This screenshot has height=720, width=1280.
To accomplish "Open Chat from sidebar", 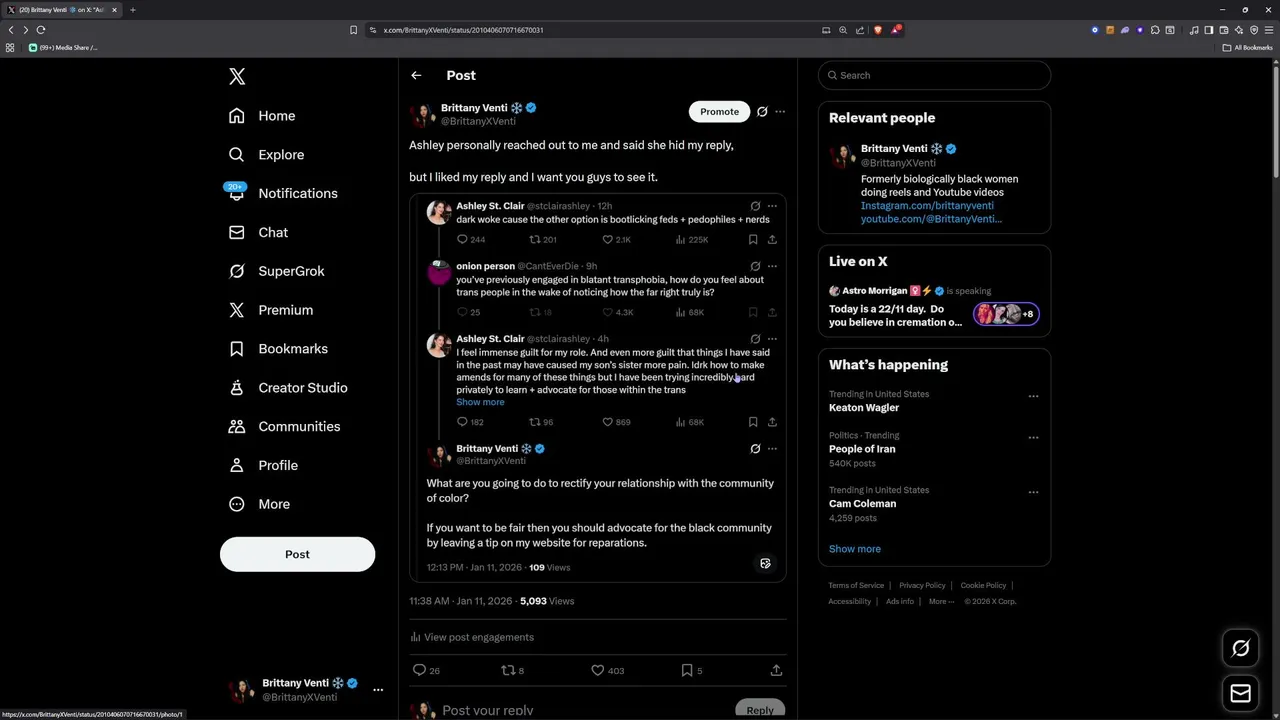I will (x=258, y=232).
